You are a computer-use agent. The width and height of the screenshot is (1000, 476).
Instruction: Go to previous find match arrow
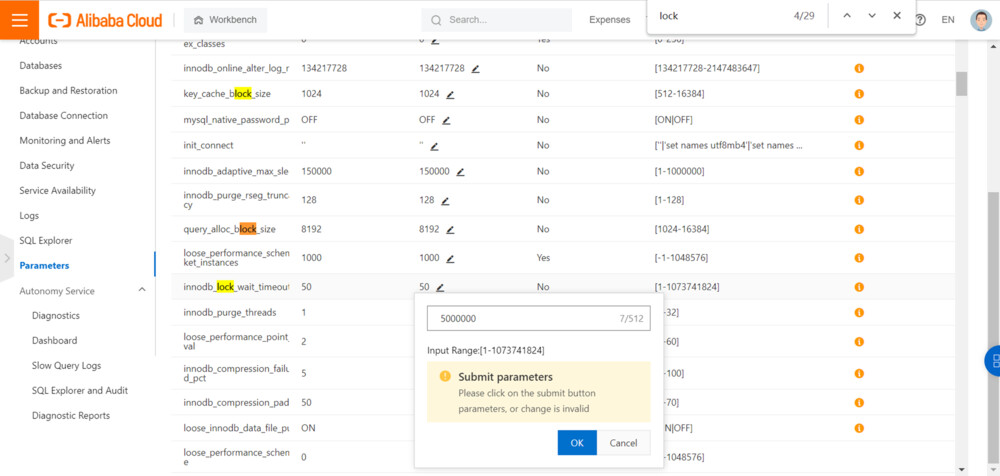pyautogui.click(x=847, y=16)
